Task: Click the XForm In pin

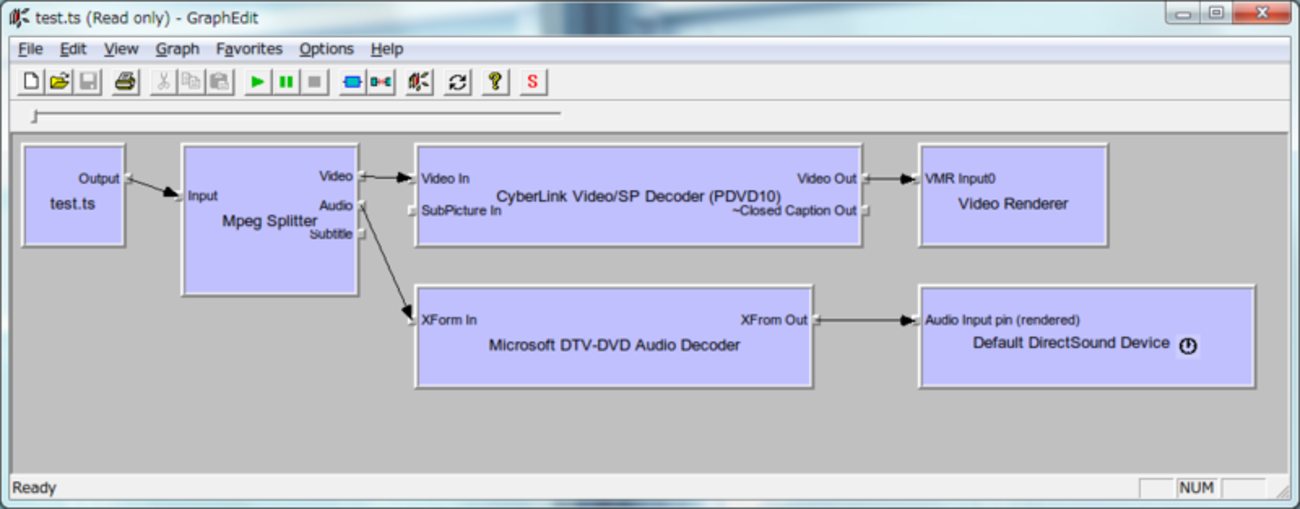Action: [x=412, y=320]
